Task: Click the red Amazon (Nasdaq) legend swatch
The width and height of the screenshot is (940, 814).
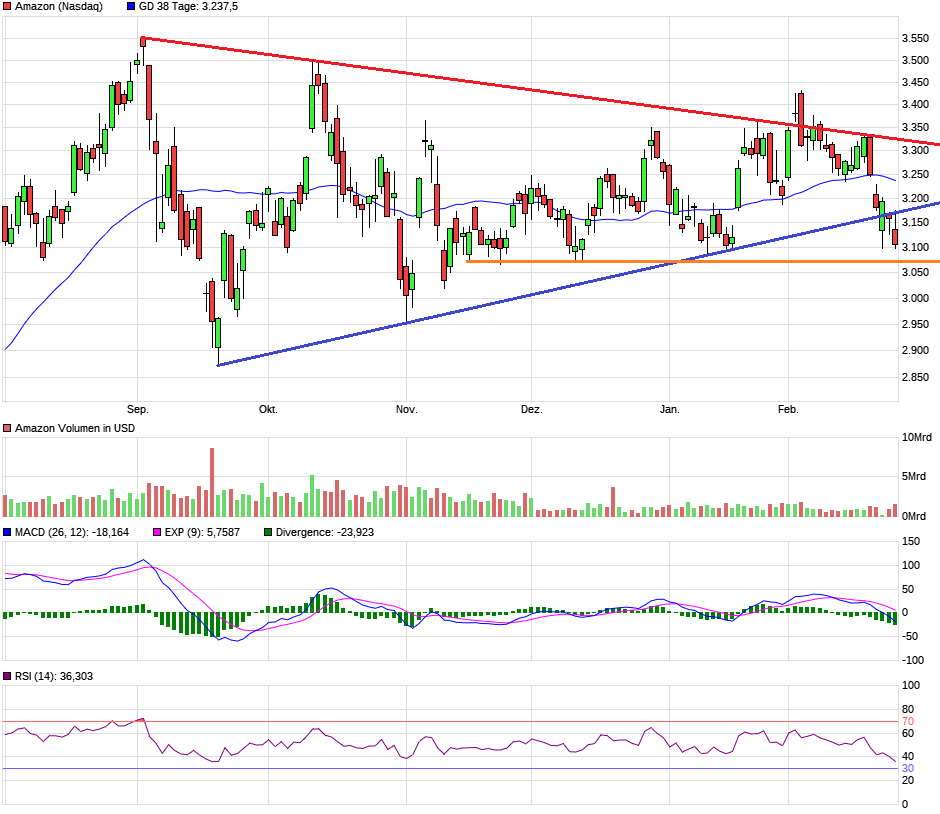Action: click(7, 7)
